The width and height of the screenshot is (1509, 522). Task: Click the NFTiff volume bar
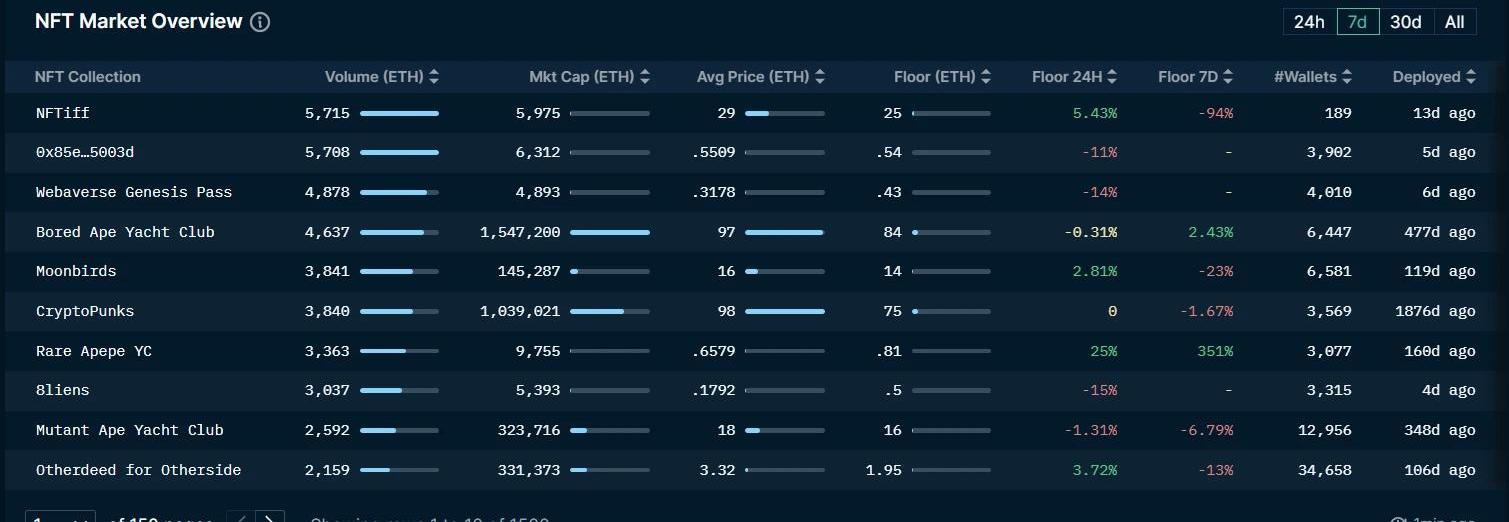tap(399, 114)
